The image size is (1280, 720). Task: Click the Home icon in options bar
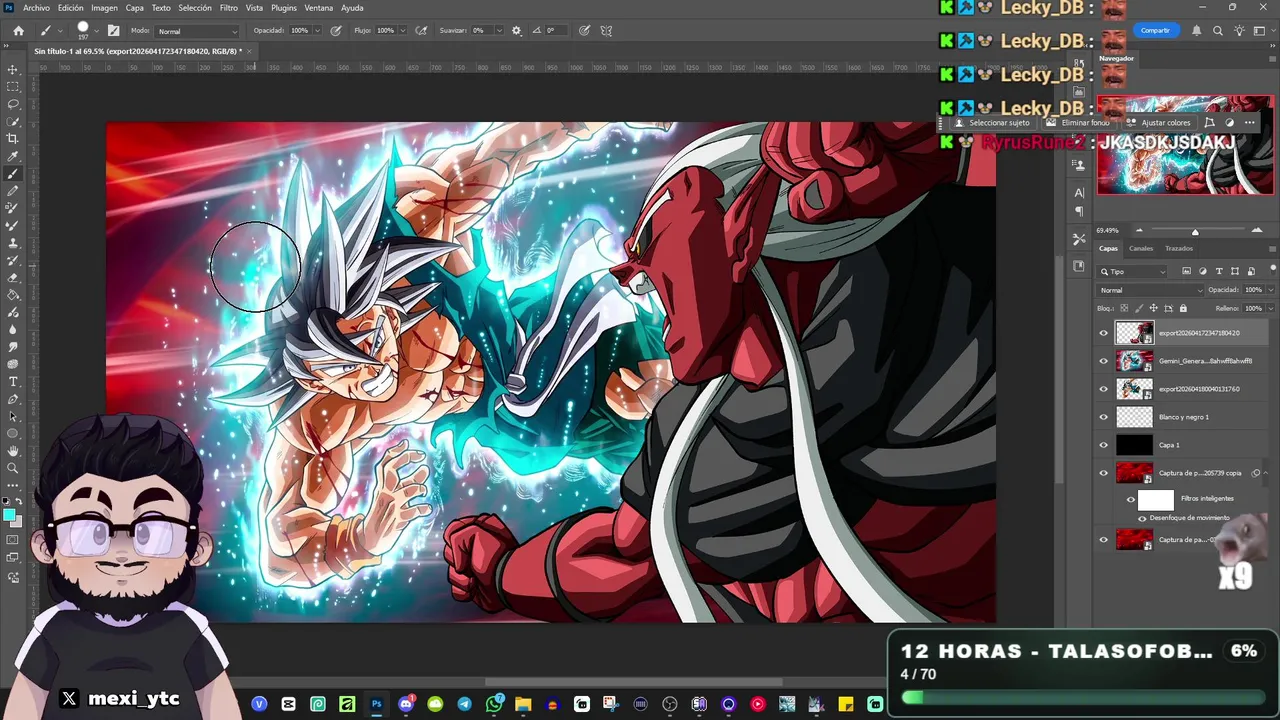(x=18, y=31)
